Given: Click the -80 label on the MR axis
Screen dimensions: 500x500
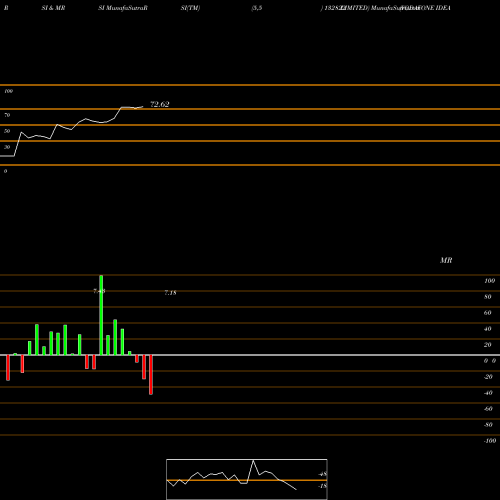Looking at the screenshot, I should click(488, 425).
